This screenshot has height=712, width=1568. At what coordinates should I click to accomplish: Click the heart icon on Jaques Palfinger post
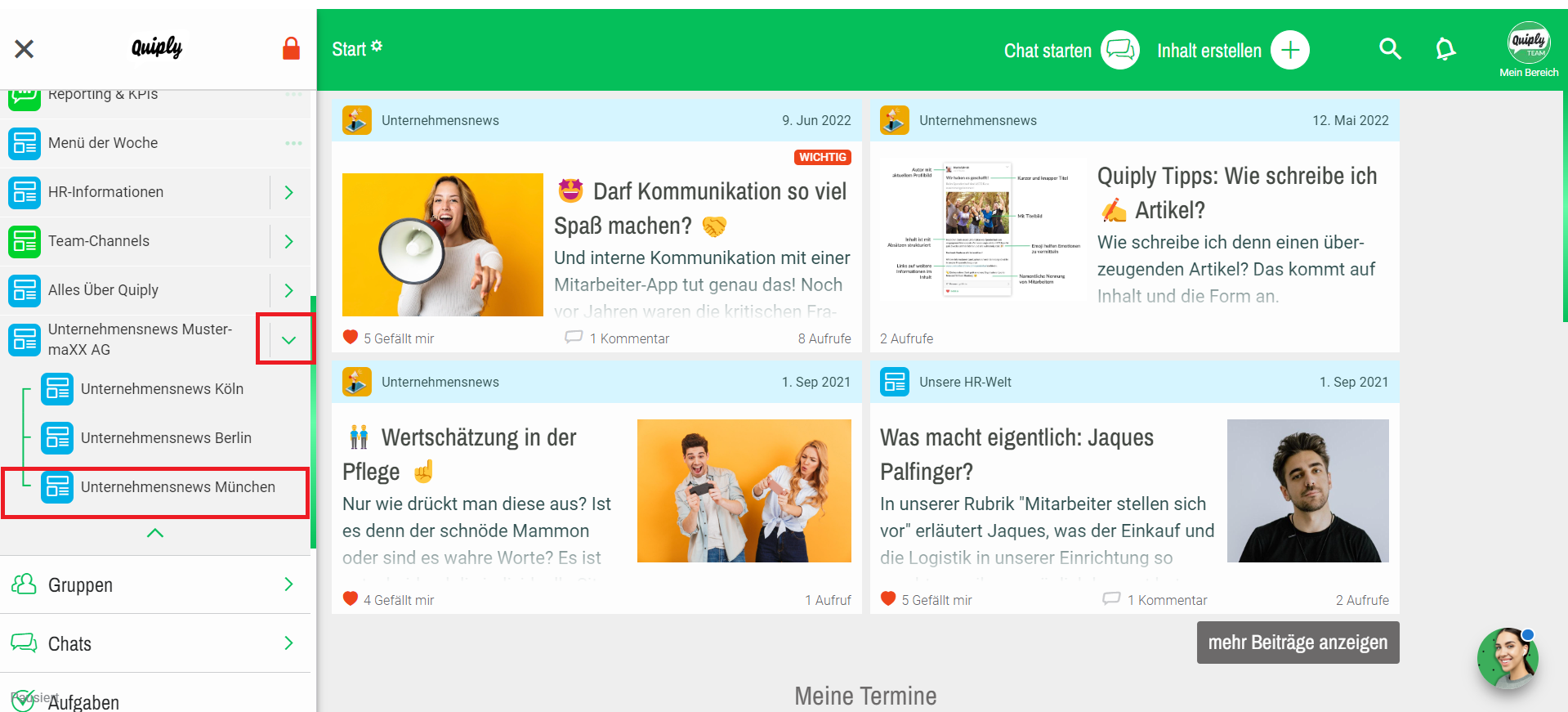point(888,598)
